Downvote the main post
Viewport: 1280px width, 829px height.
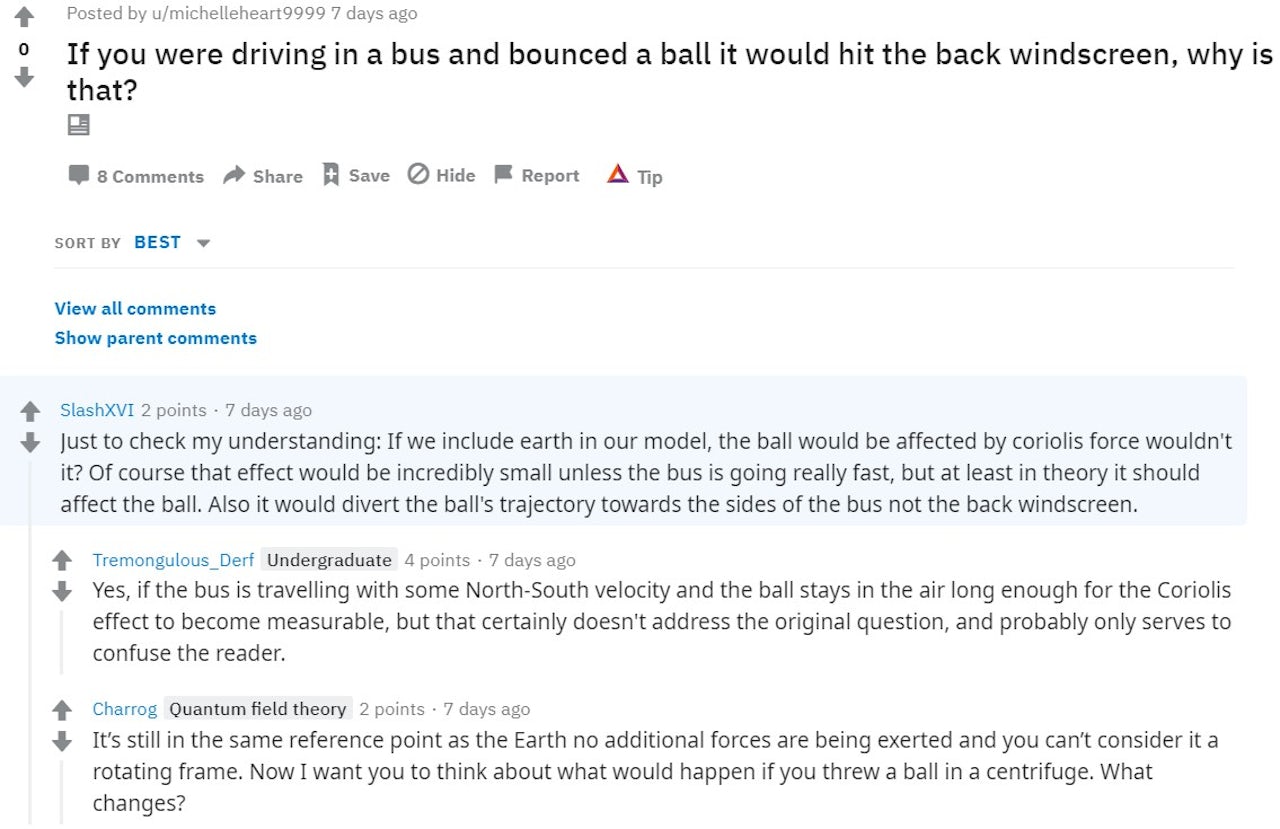tap(24, 77)
